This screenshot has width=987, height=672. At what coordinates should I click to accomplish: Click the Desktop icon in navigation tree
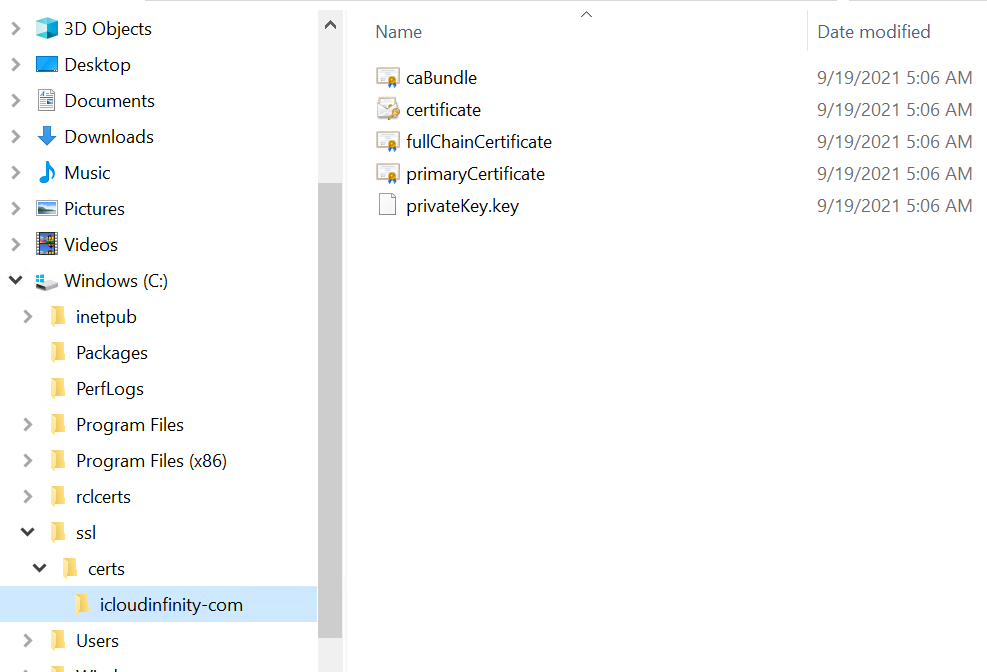coord(47,64)
